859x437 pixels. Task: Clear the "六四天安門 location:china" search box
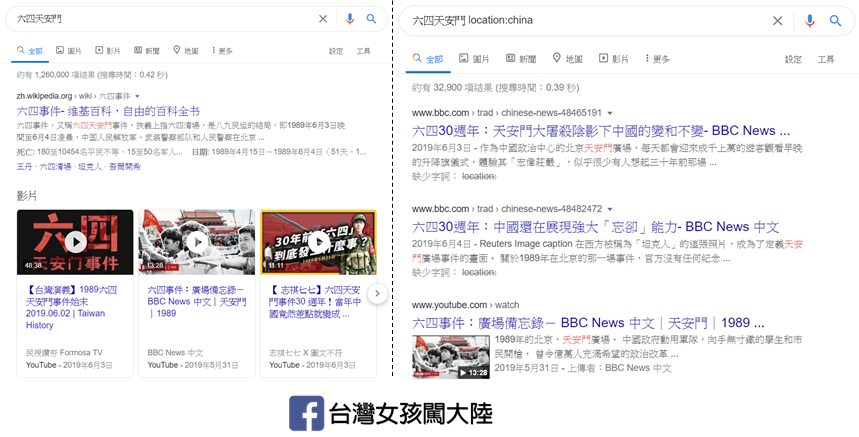click(x=777, y=20)
